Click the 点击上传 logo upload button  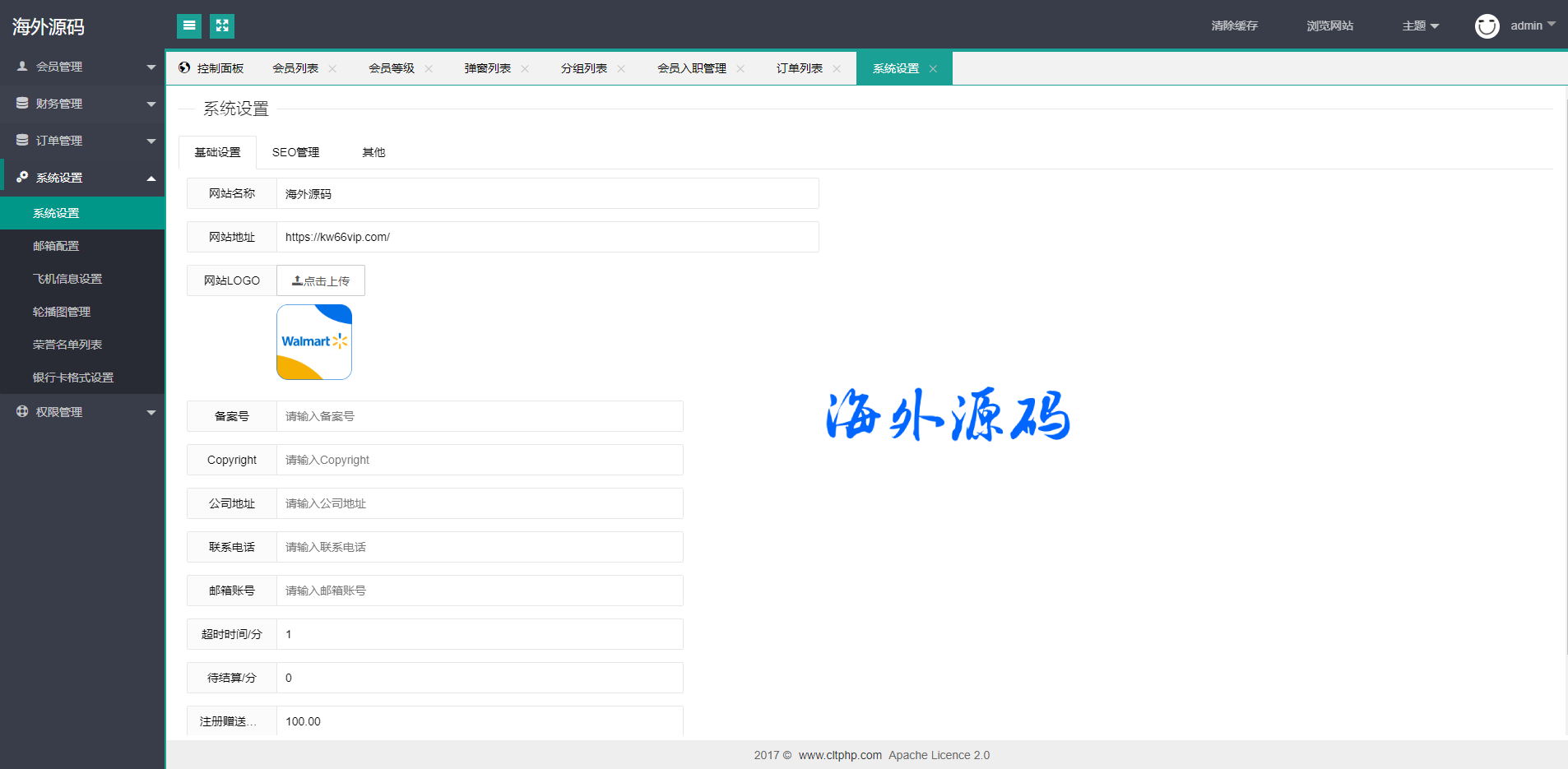tap(321, 280)
